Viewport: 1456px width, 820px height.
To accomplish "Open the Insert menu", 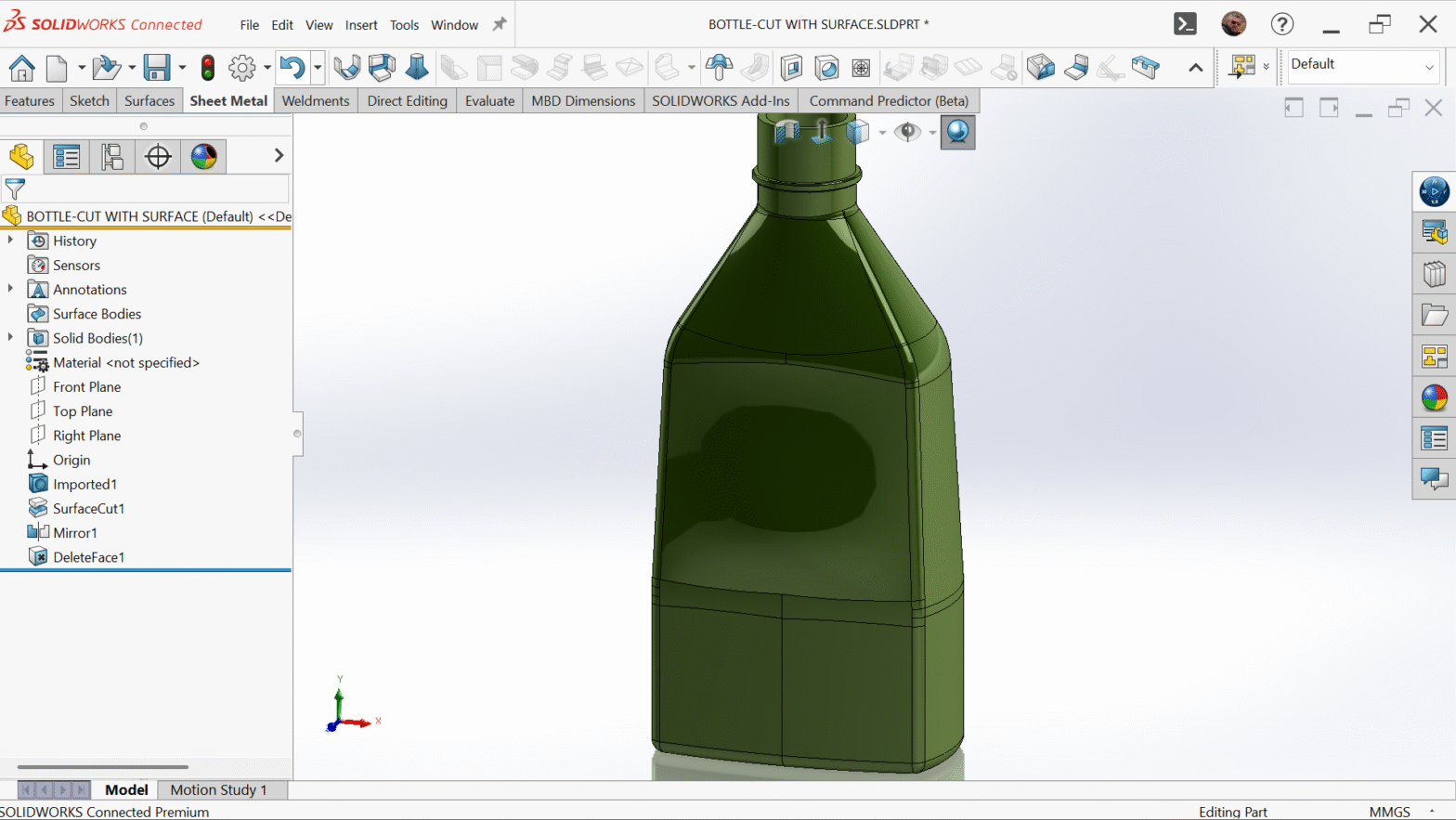I will pos(361,25).
